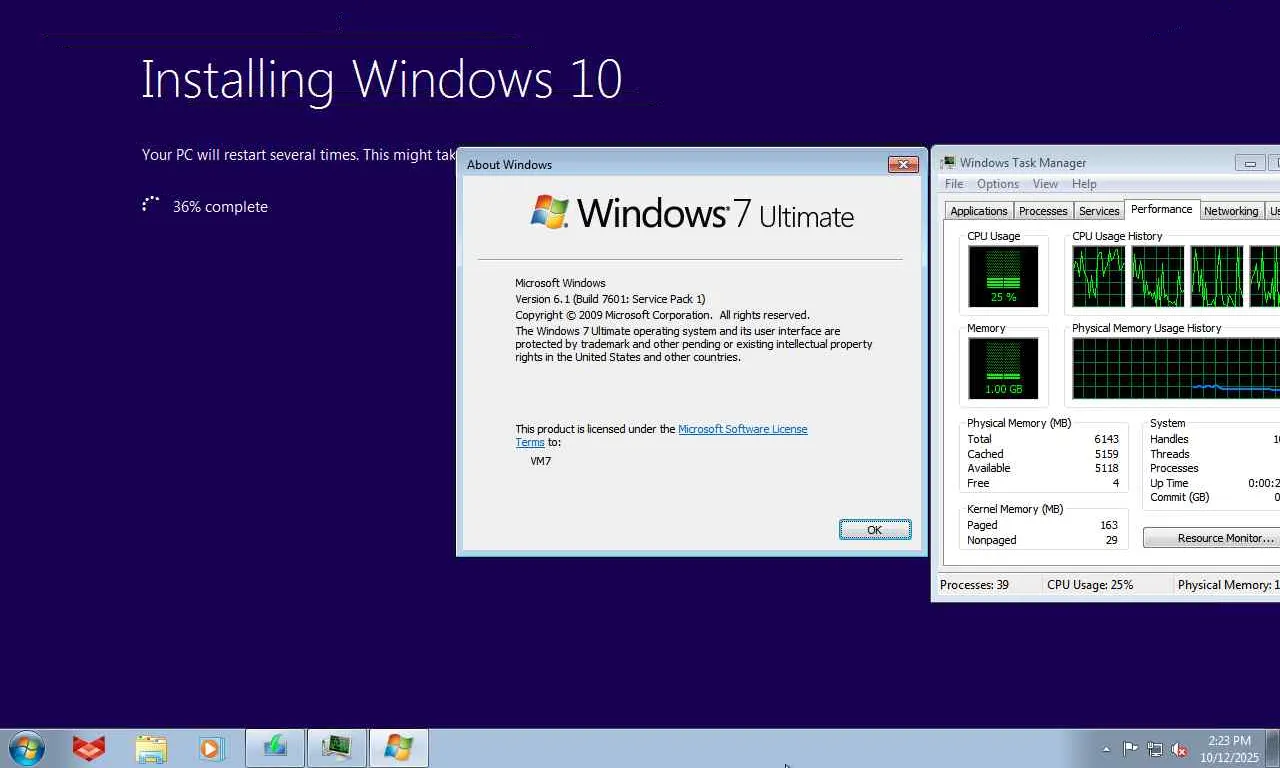Open the File menu in Task Manager
The width and height of the screenshot is (1280, 768).
[954, 184]
